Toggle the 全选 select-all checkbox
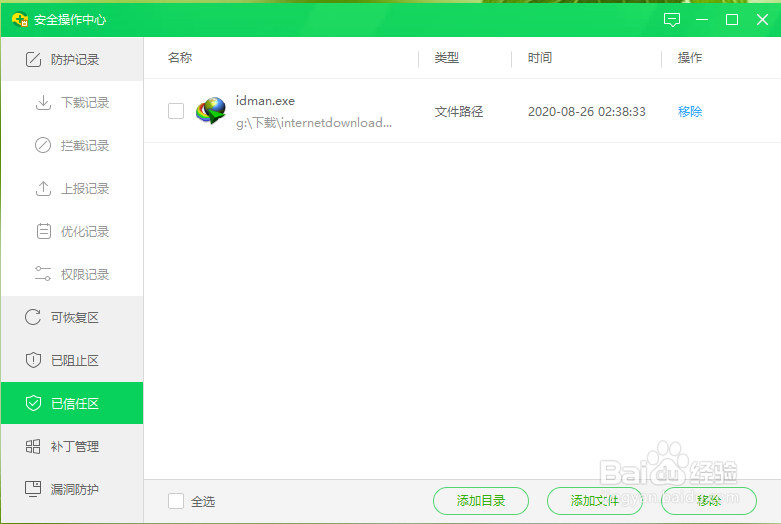 tap(176, 501)
